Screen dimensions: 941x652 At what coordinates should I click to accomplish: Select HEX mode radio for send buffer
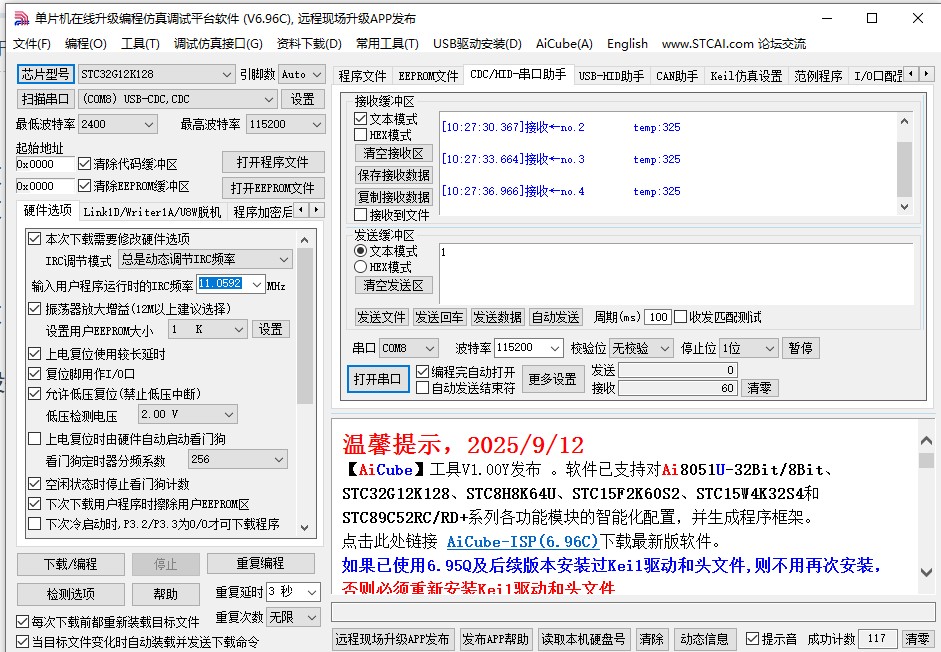361,267
